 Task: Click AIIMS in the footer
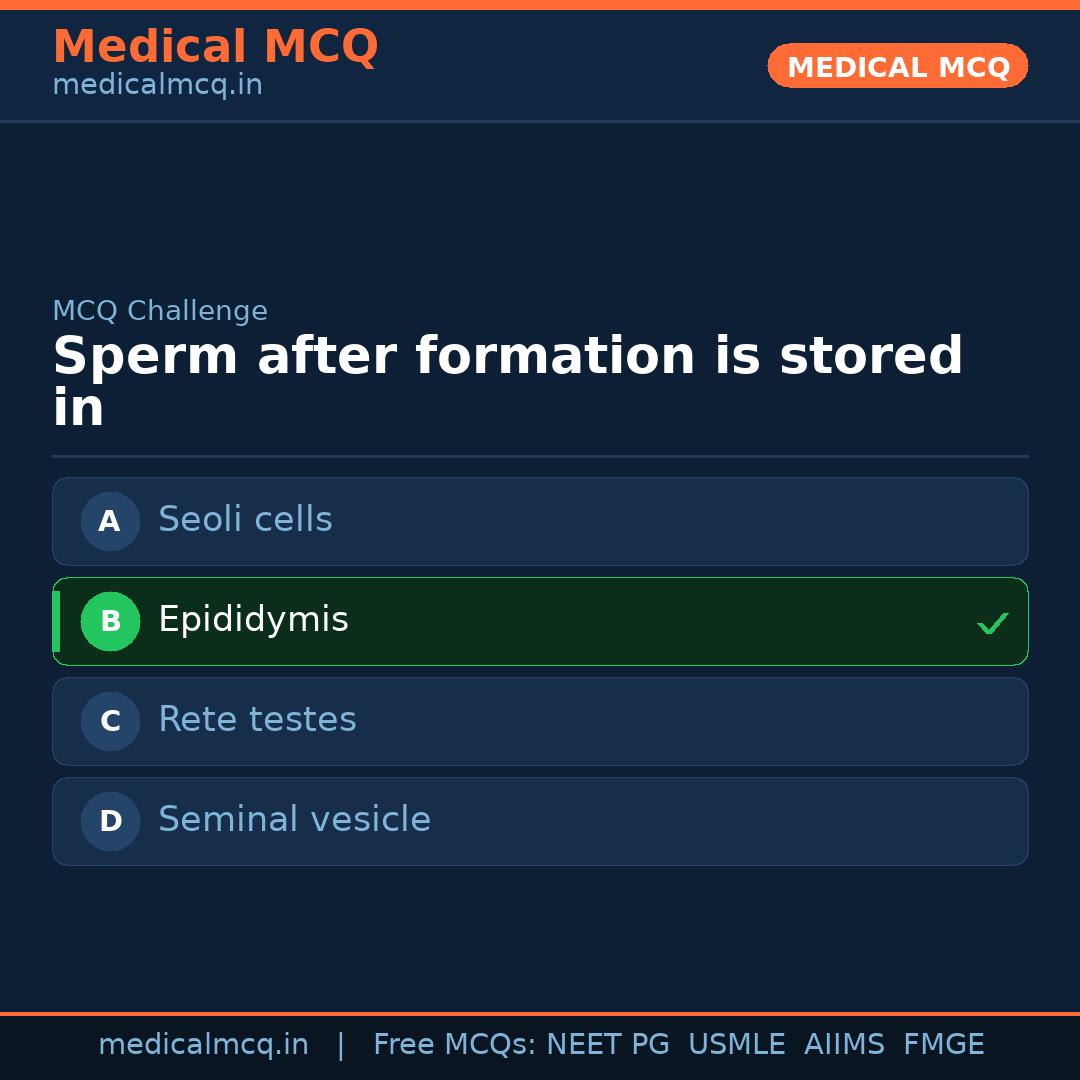[844, 1045]
